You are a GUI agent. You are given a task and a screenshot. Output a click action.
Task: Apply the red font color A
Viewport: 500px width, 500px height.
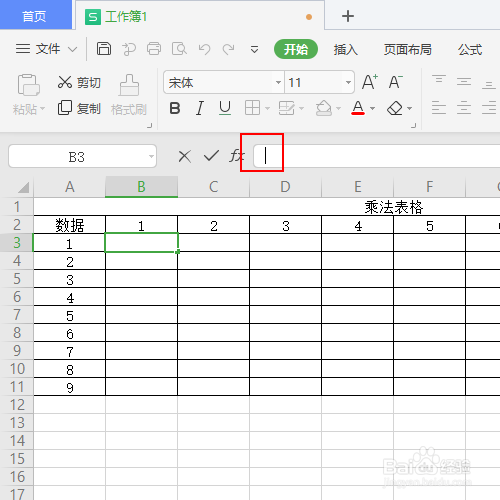(x=358, y=108)
